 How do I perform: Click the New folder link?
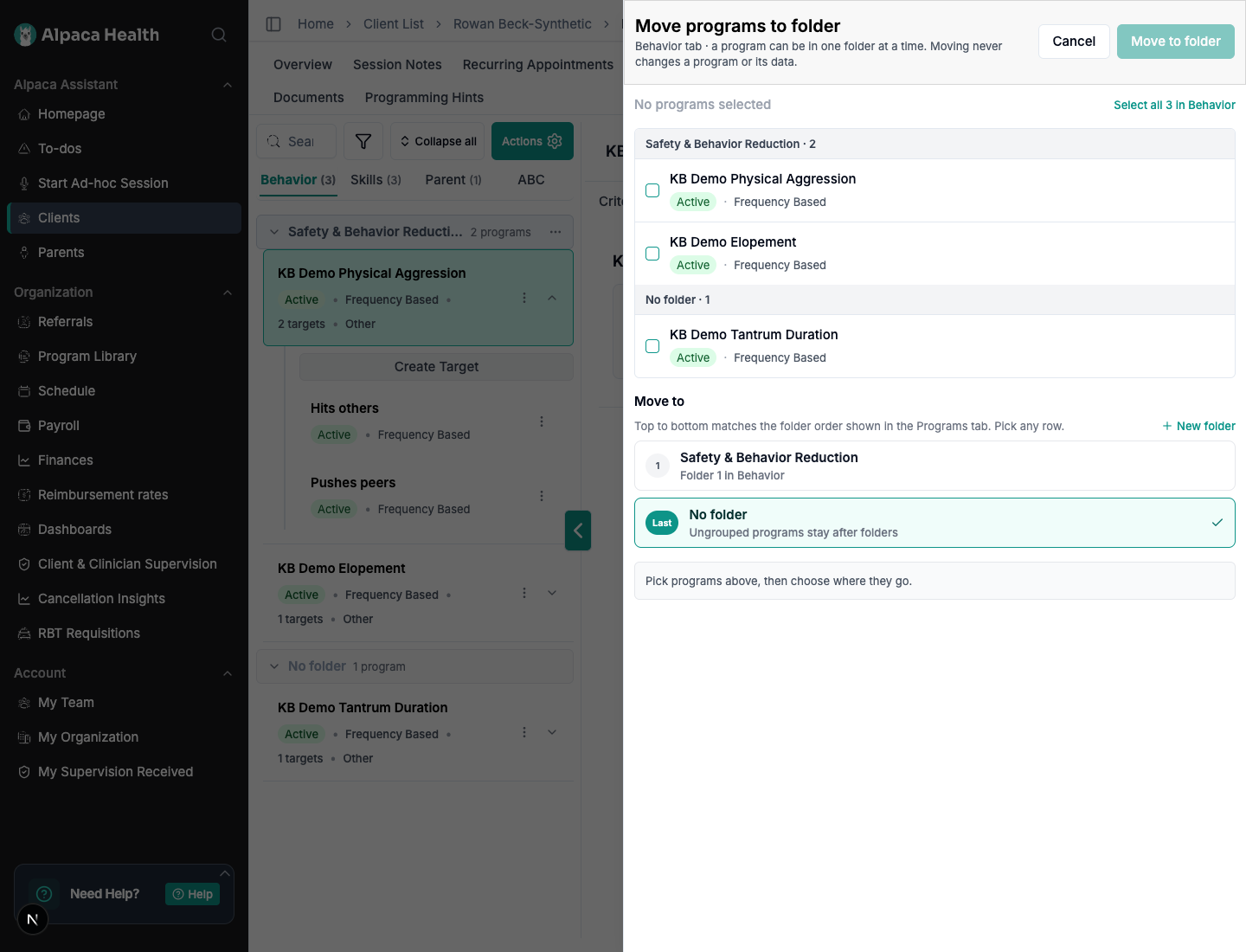coord(1198,426)
